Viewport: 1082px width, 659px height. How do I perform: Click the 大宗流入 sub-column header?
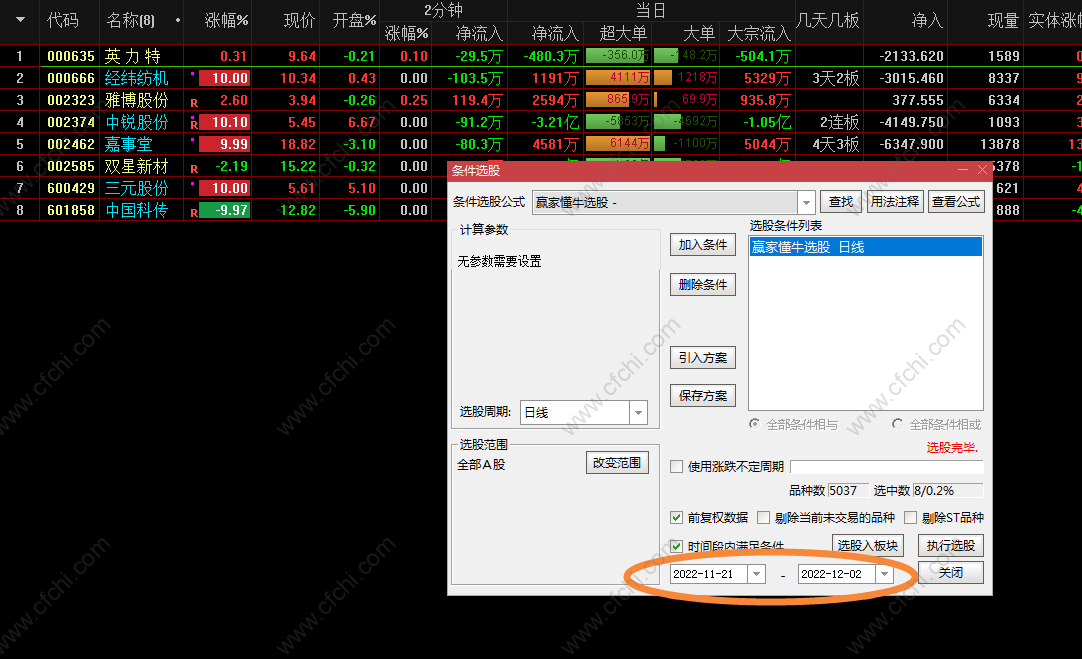click(x=758, y=33)
